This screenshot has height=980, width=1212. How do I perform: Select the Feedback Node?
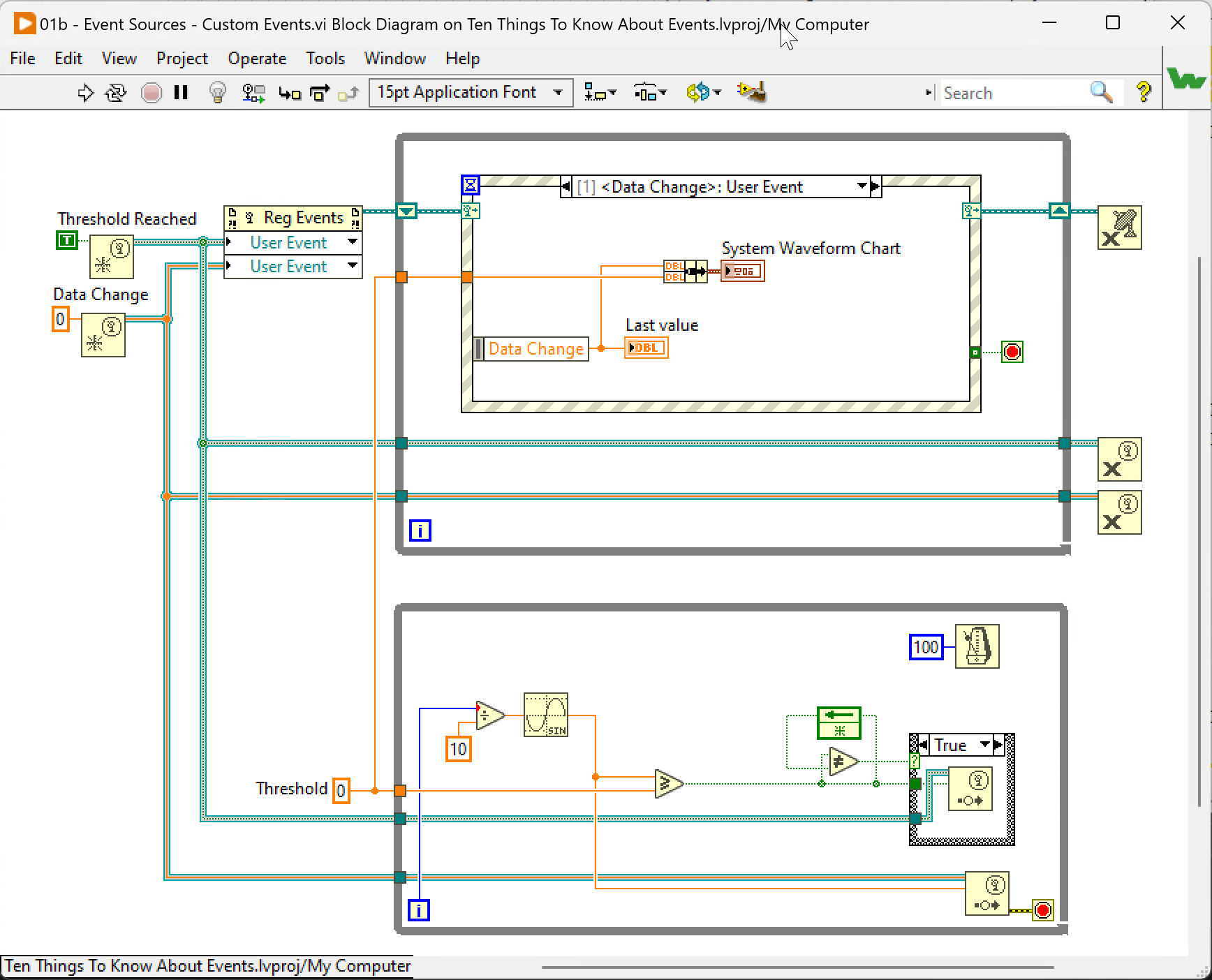[839, 723]
